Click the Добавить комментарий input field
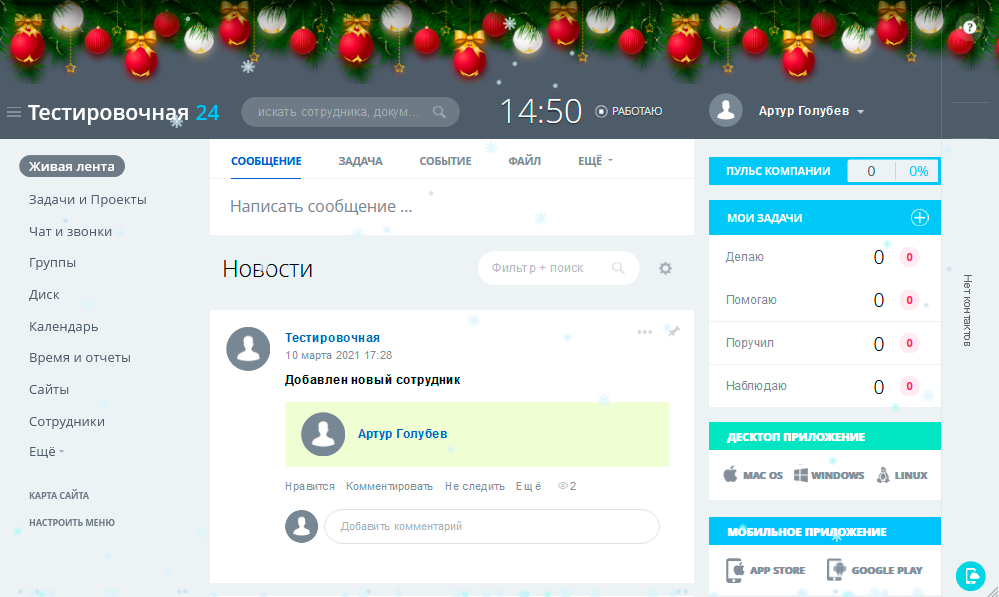The height and width of the screenshot is (597, 999). (491, 526)
